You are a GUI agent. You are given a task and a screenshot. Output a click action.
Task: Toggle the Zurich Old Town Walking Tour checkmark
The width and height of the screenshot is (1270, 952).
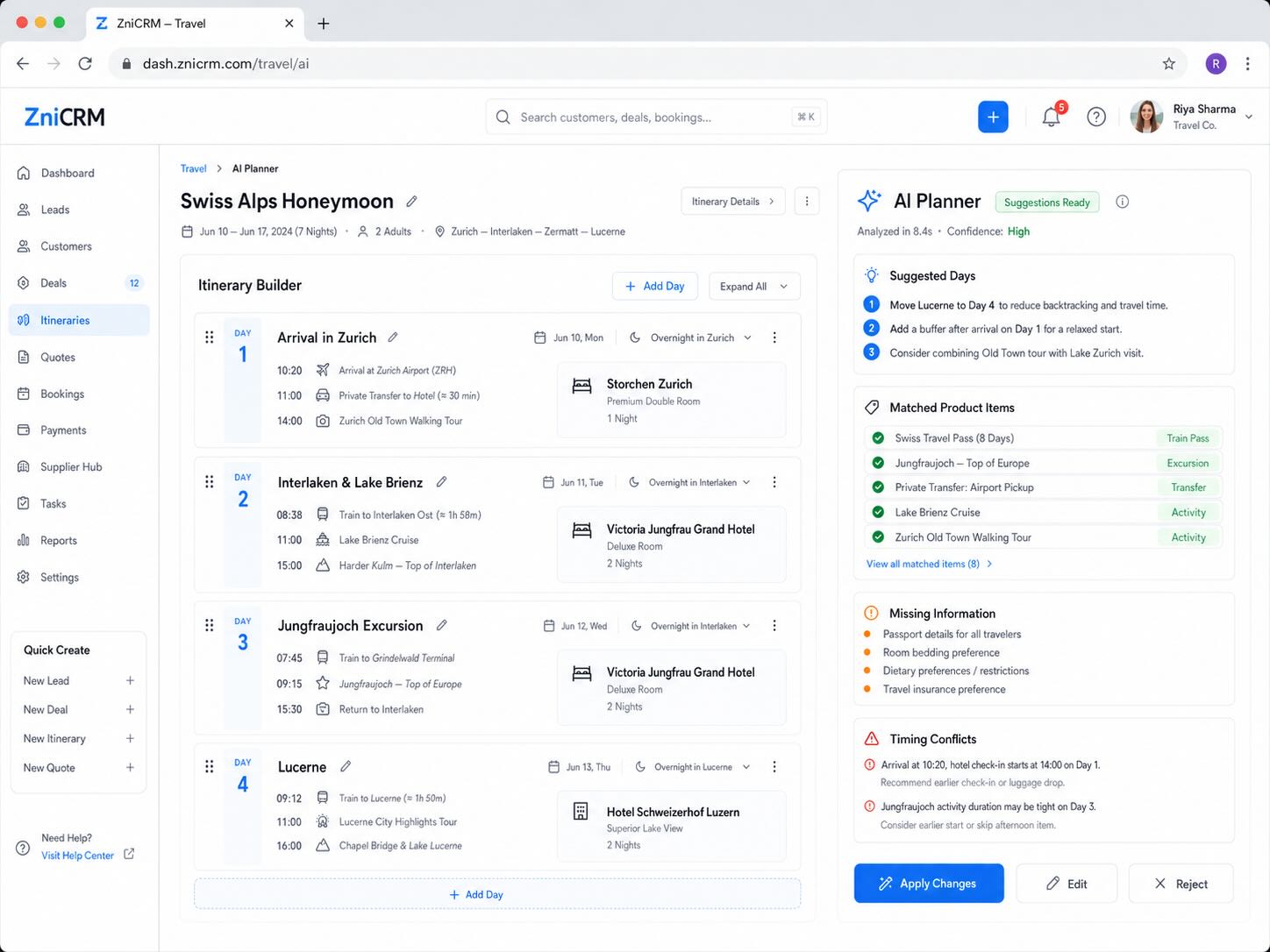click(878, 537)
